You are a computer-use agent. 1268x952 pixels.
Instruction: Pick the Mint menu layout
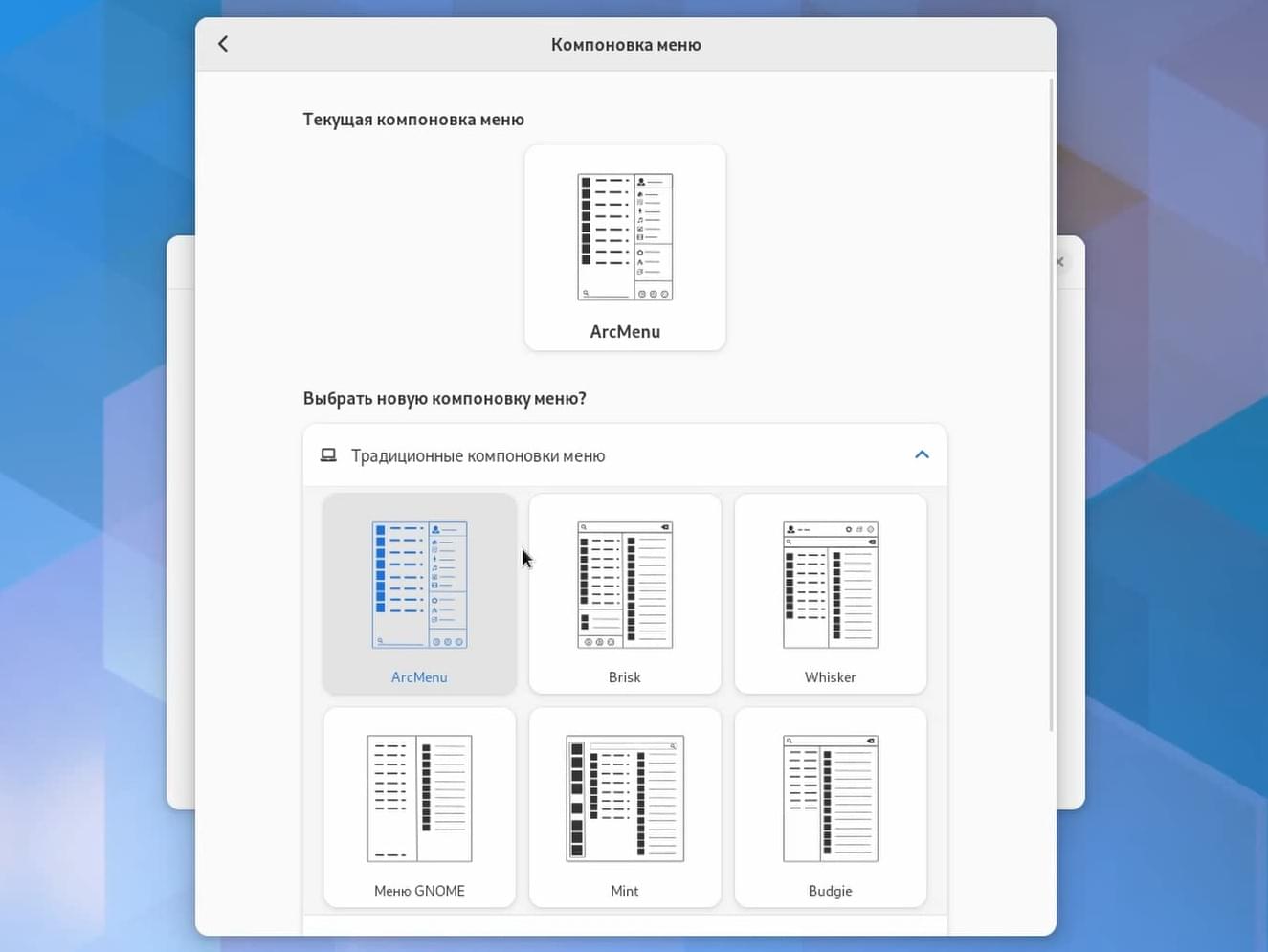[x=625, y=808]
